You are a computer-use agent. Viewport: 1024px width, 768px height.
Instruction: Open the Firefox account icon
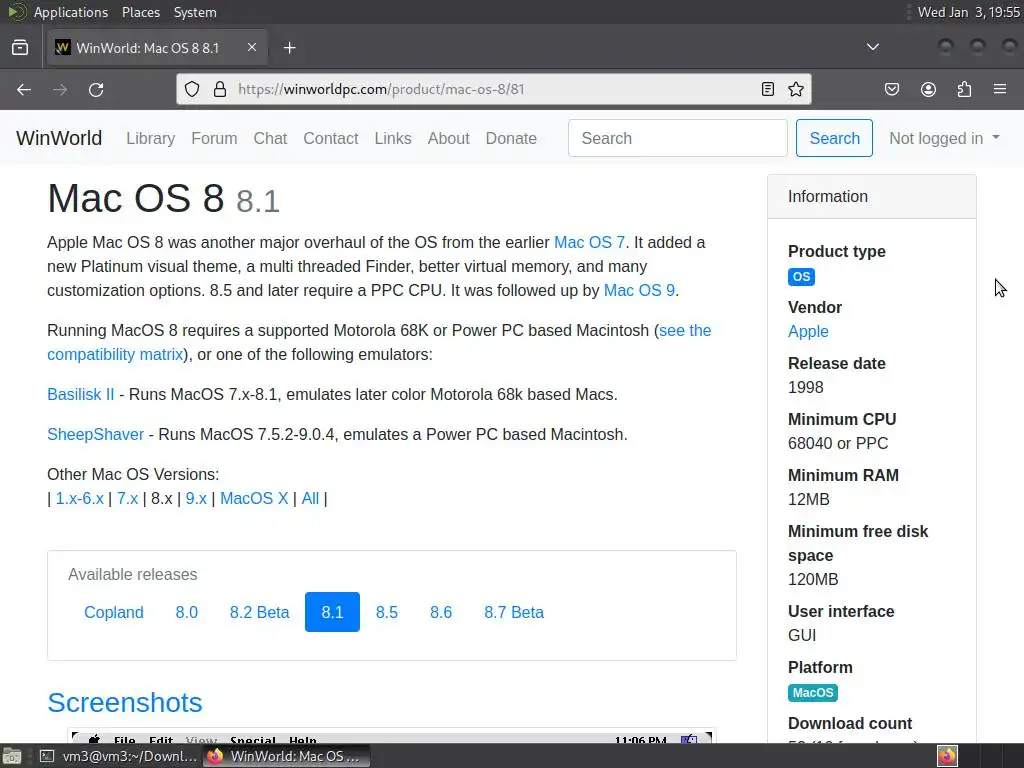(x=928, y=89)
